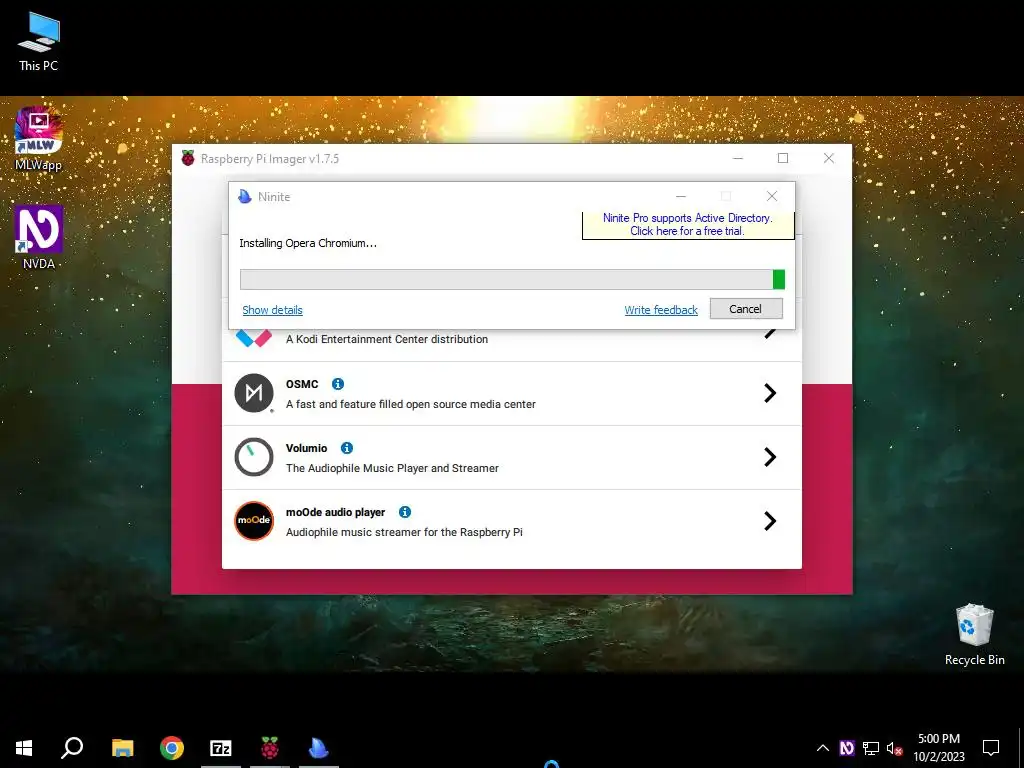The height and width of the screenshot is (768, 1024).
Task: Click the Volumio logo icon
Action: [x=254, y=457]
